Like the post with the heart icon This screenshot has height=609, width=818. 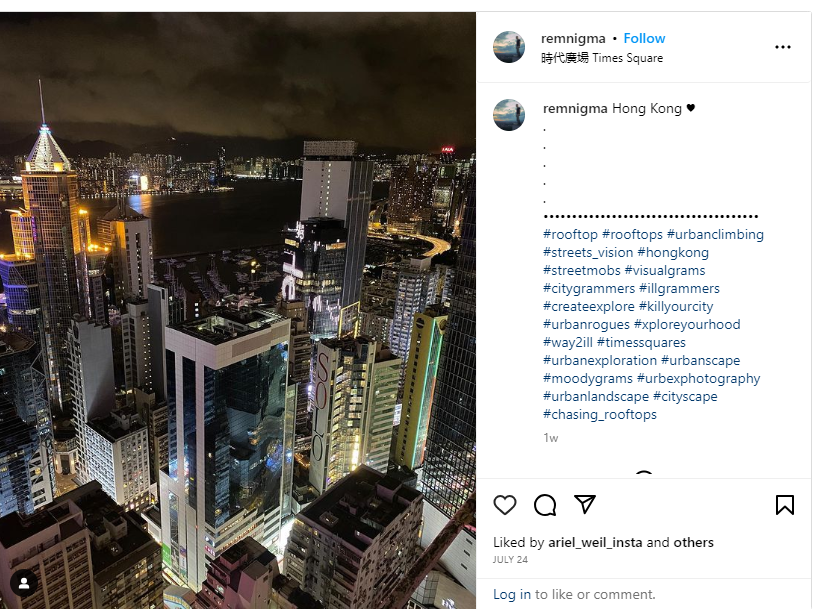pos(504,505)
